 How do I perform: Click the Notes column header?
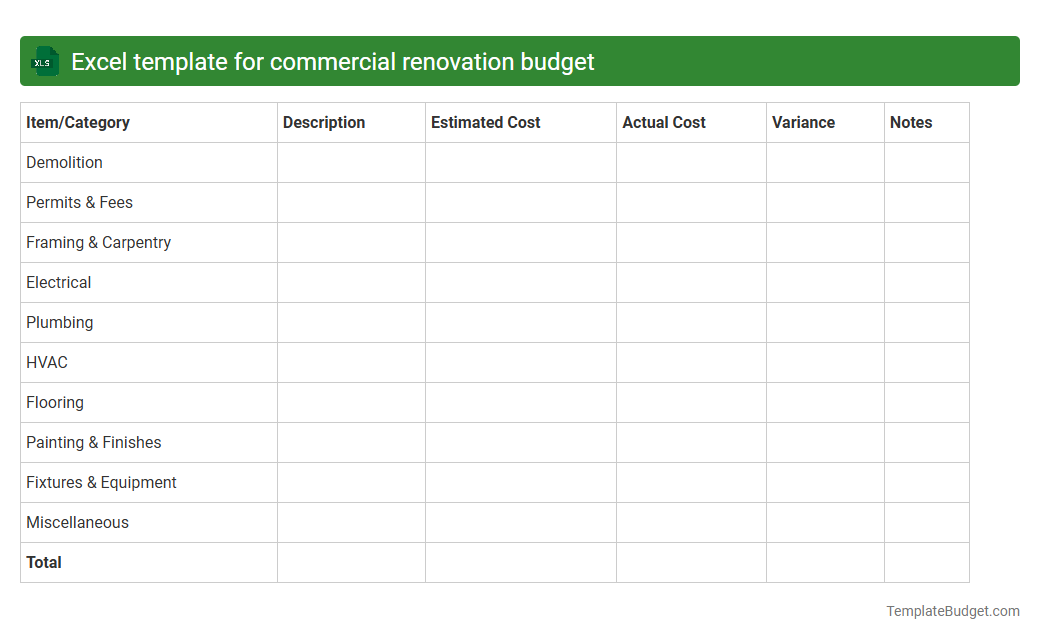coord(911,122)
